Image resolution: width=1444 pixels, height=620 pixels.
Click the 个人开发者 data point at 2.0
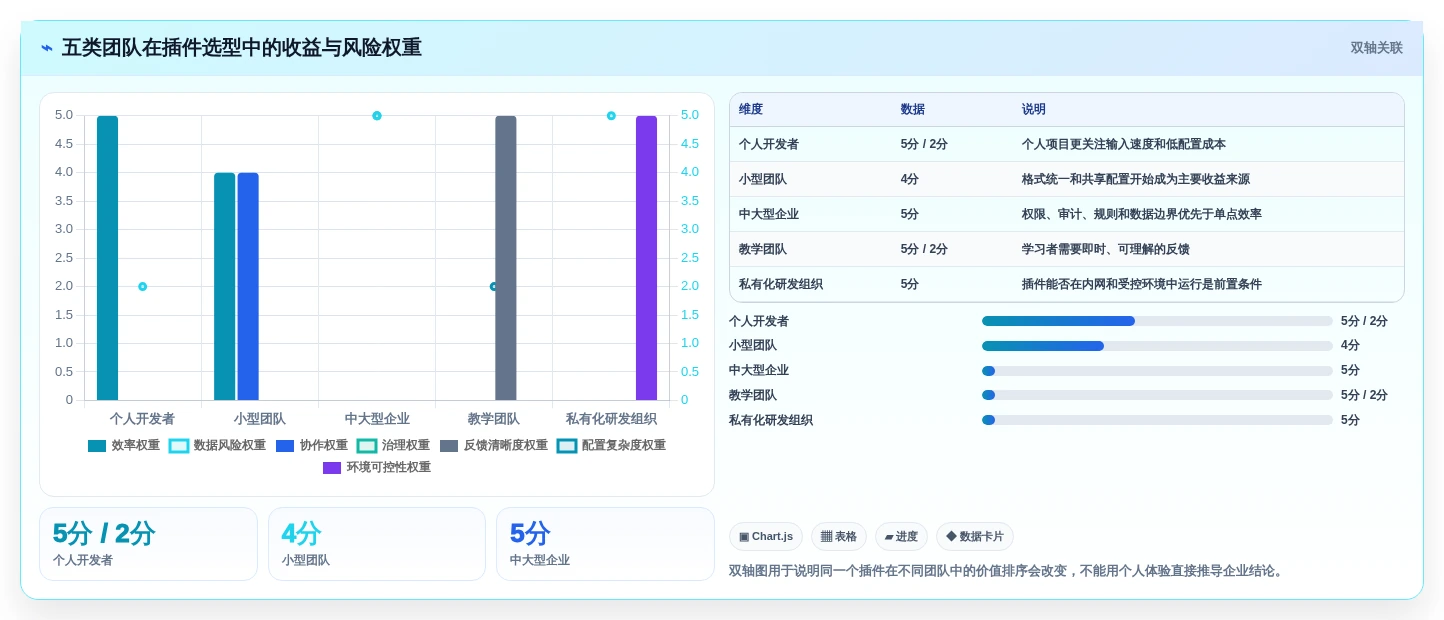pyautogui.click(x=142, y=287)
